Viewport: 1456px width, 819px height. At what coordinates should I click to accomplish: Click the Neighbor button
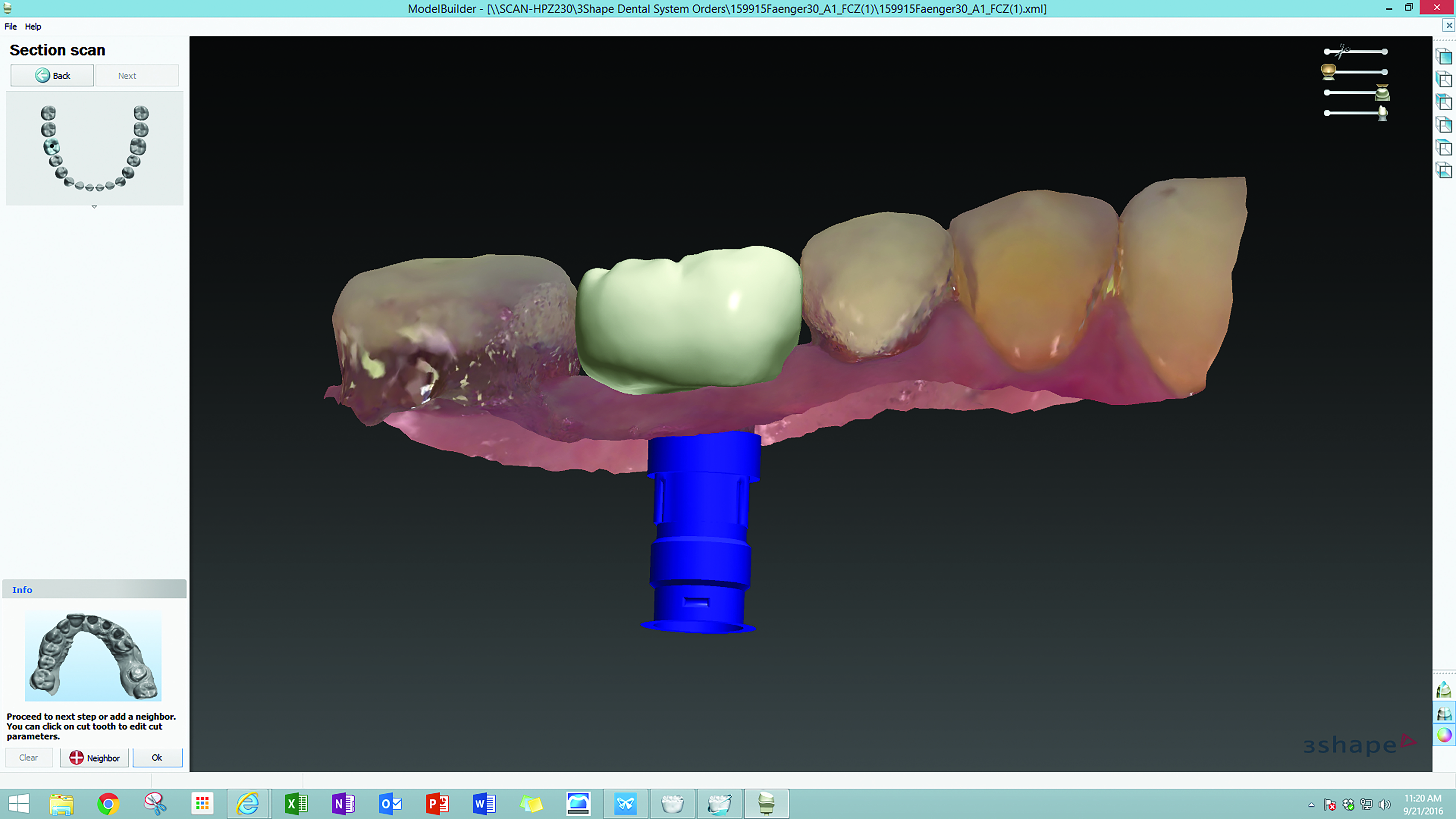(x=94, y=757)
